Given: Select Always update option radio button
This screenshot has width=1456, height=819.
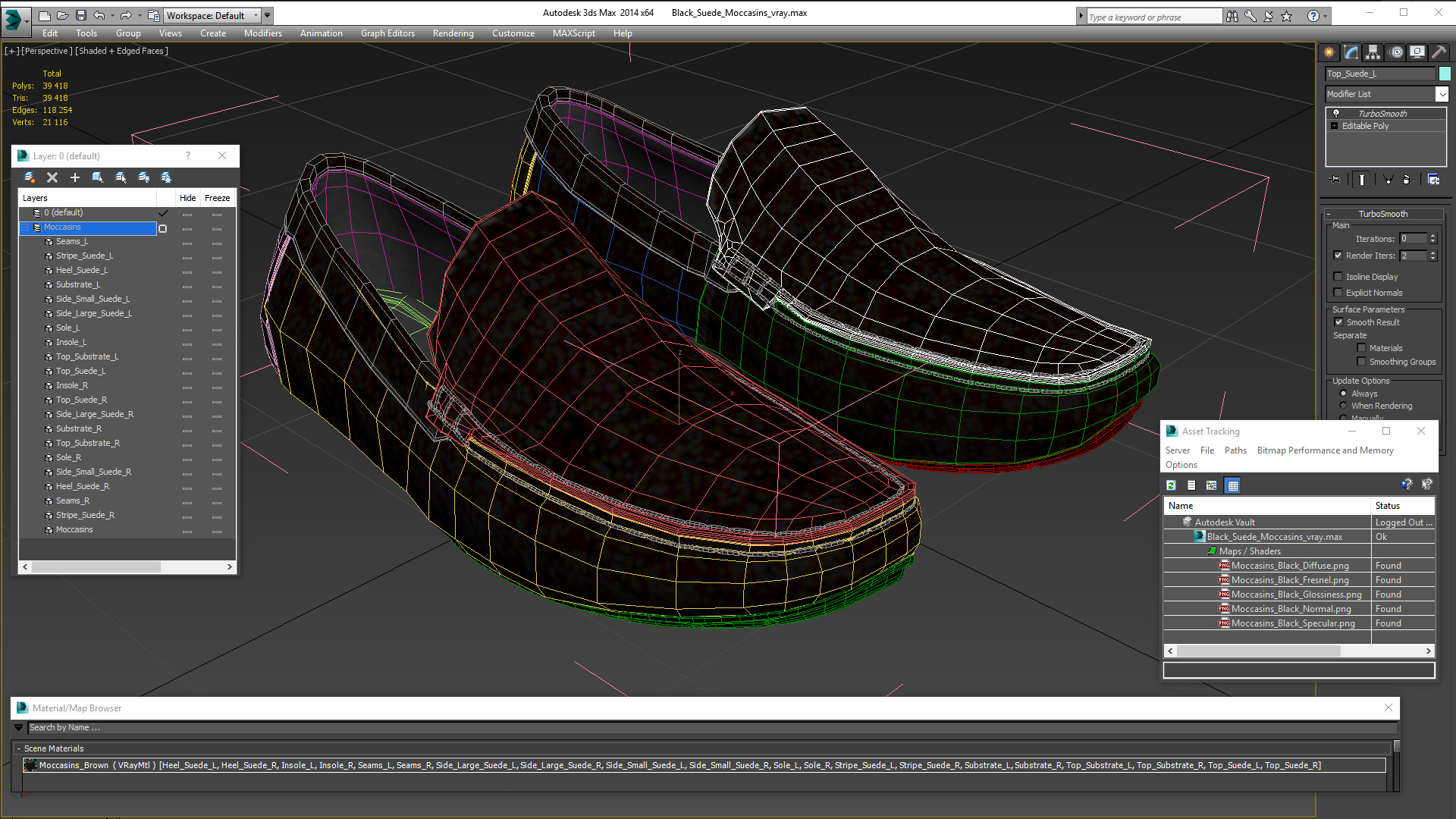Looking at the screenshot, I should pos(1344,394).
